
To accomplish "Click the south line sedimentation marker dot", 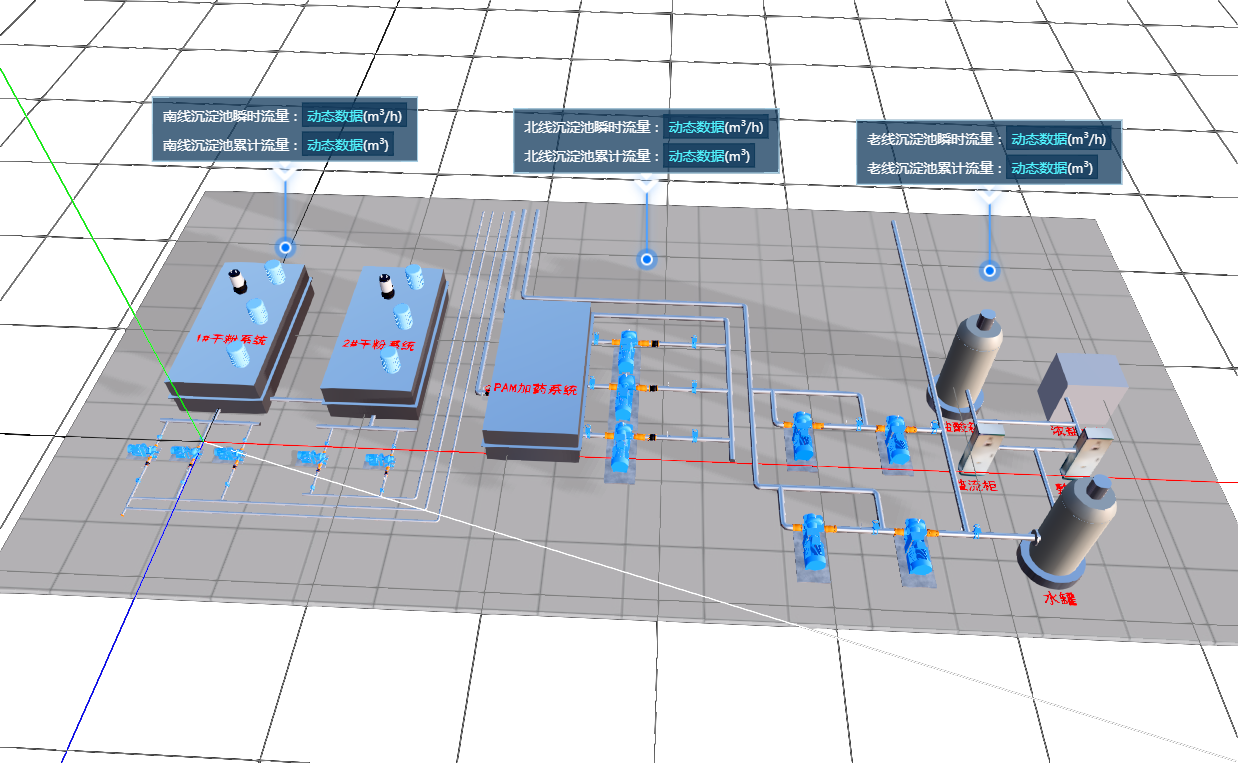I will (285, 246).
